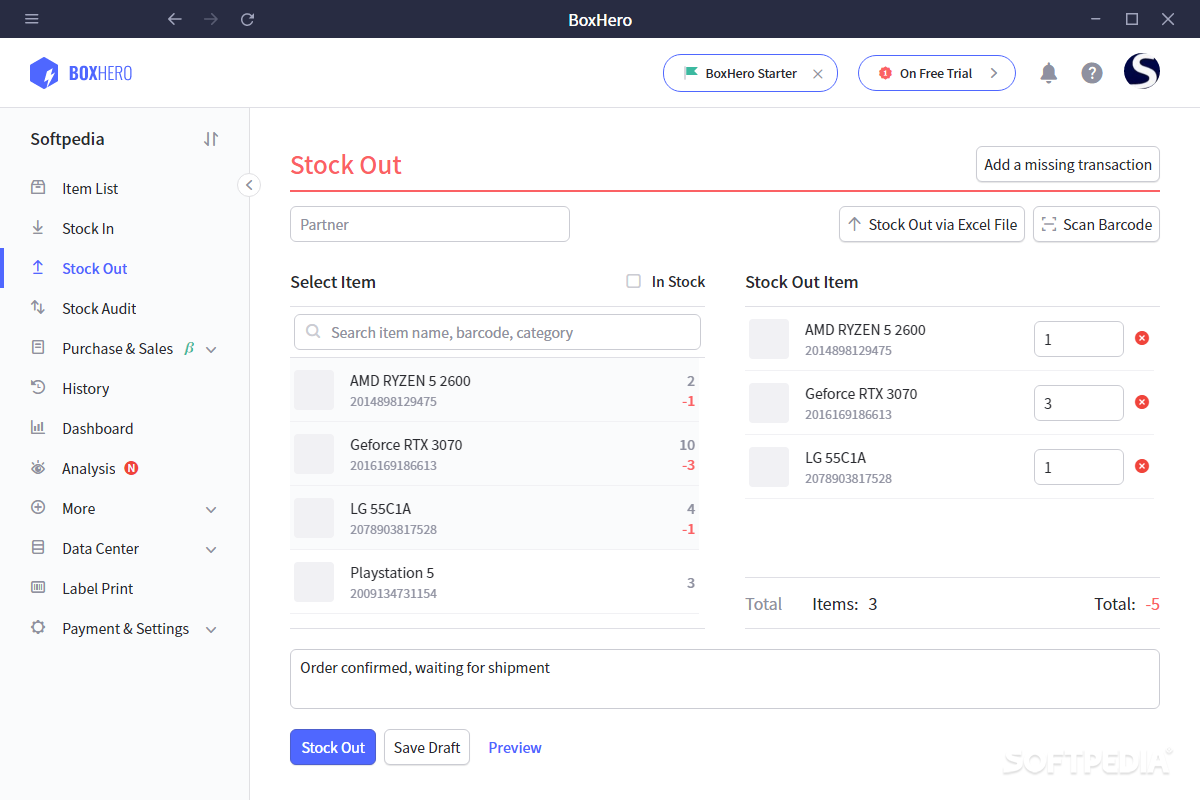The width and height of the screenshot is (1200, 800).
Task: Click the Item List box icon
Action: point(38,187)
